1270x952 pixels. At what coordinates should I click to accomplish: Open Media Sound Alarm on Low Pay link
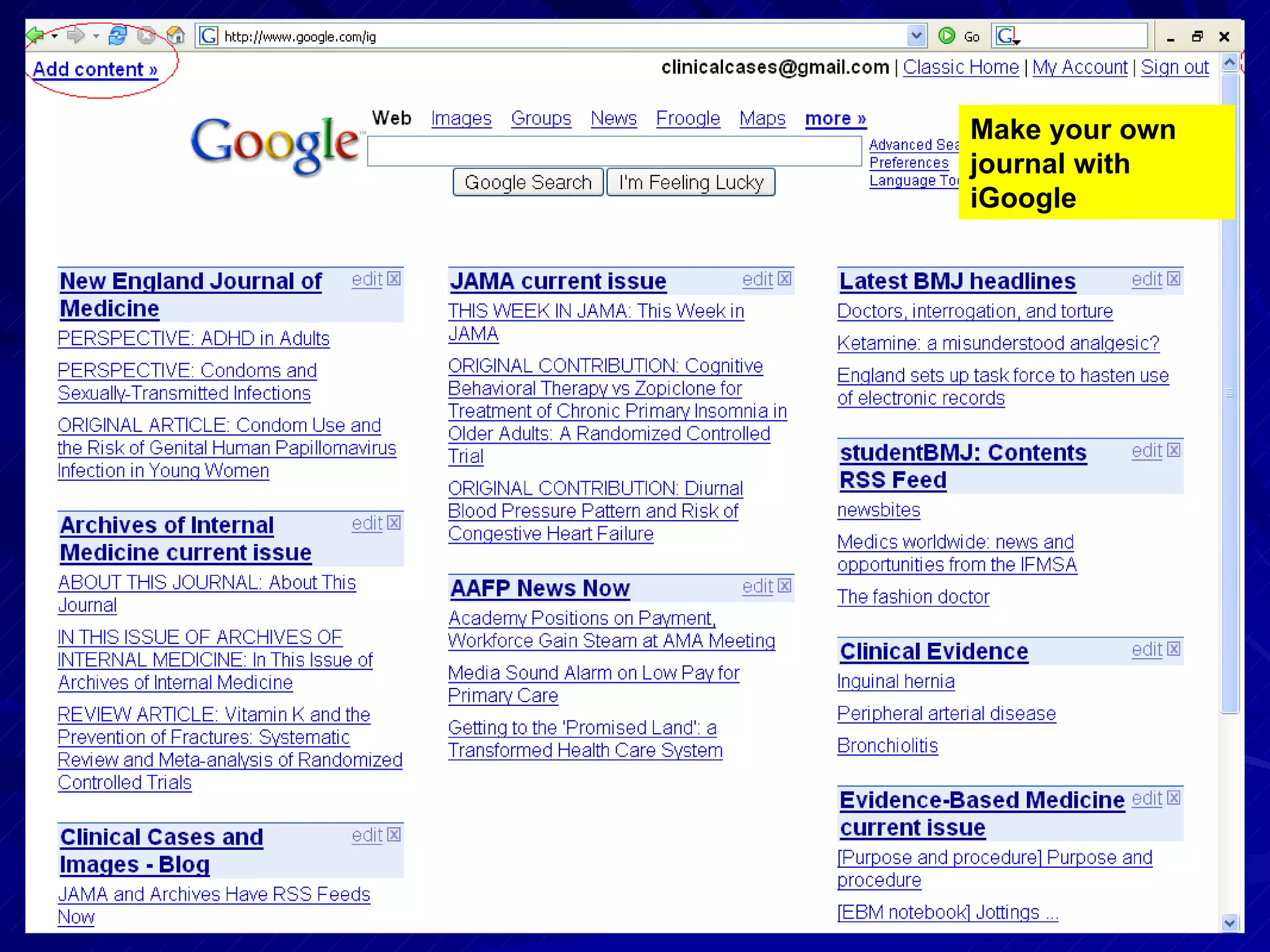593,684
